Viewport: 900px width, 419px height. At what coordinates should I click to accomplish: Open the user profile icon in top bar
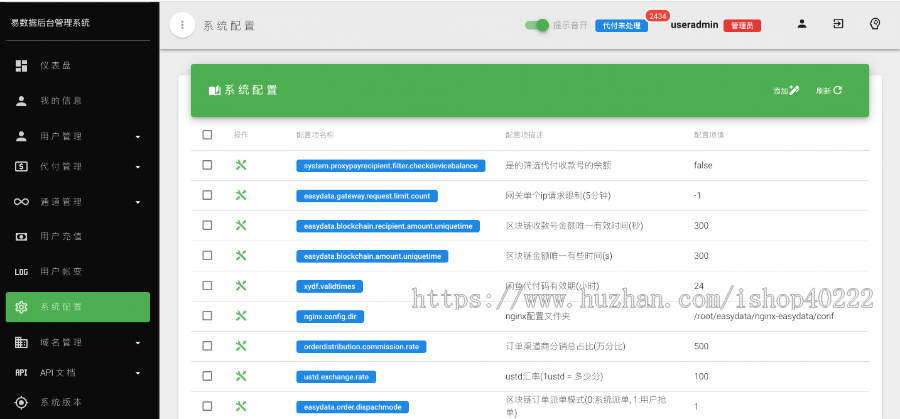[802, 24]
